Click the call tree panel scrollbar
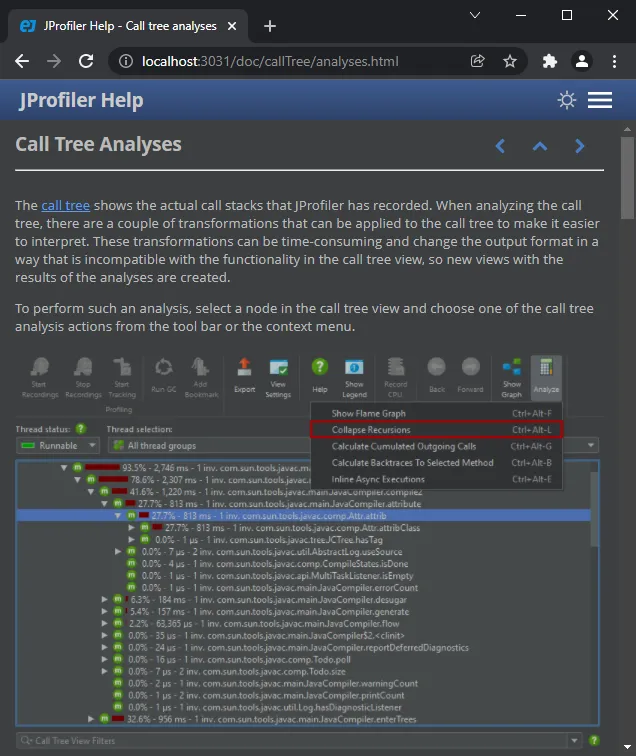Viewport: 636px width, 756px height. (594, 509)
